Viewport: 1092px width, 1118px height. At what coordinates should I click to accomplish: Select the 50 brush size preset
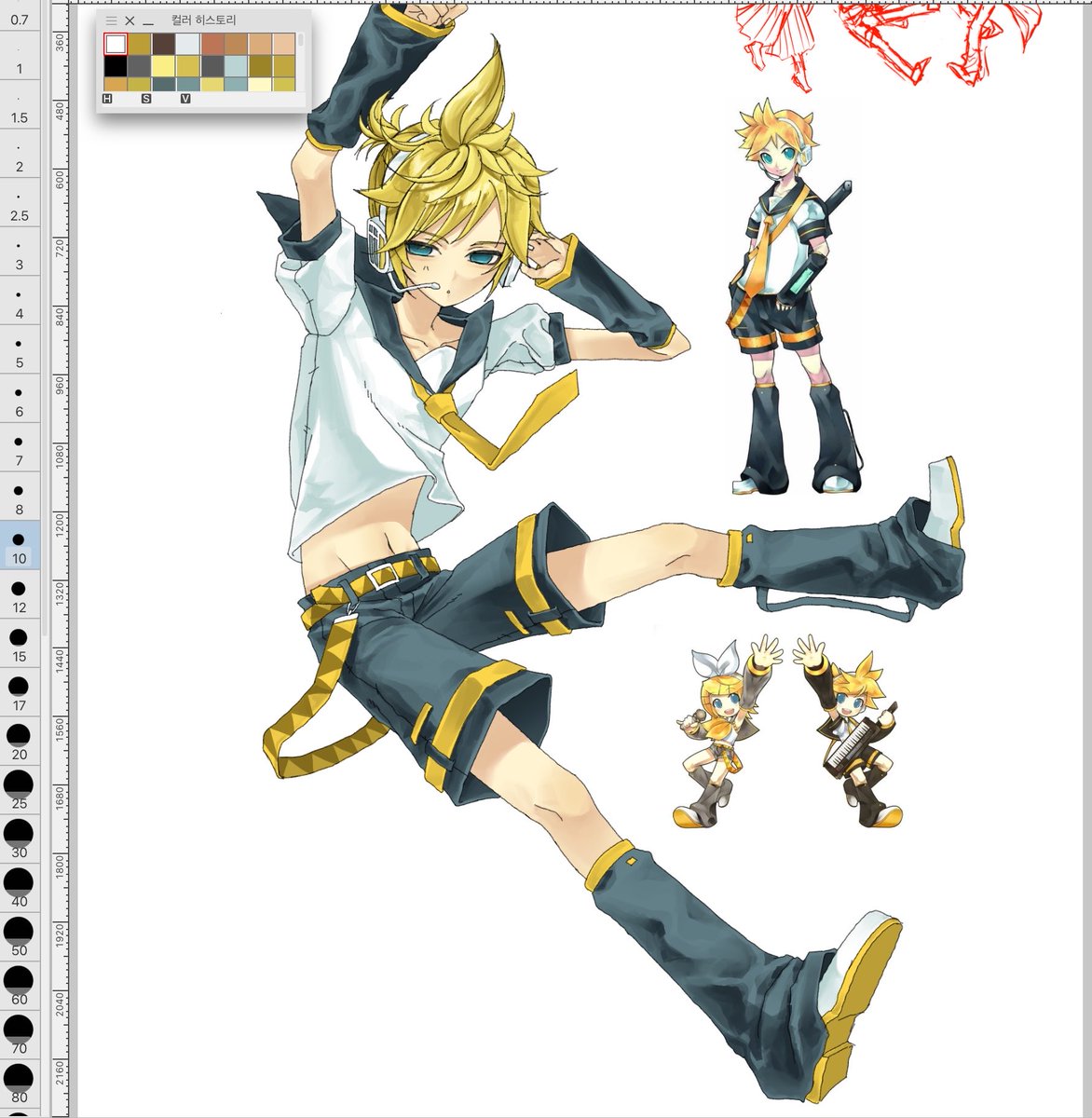(19, 938)
